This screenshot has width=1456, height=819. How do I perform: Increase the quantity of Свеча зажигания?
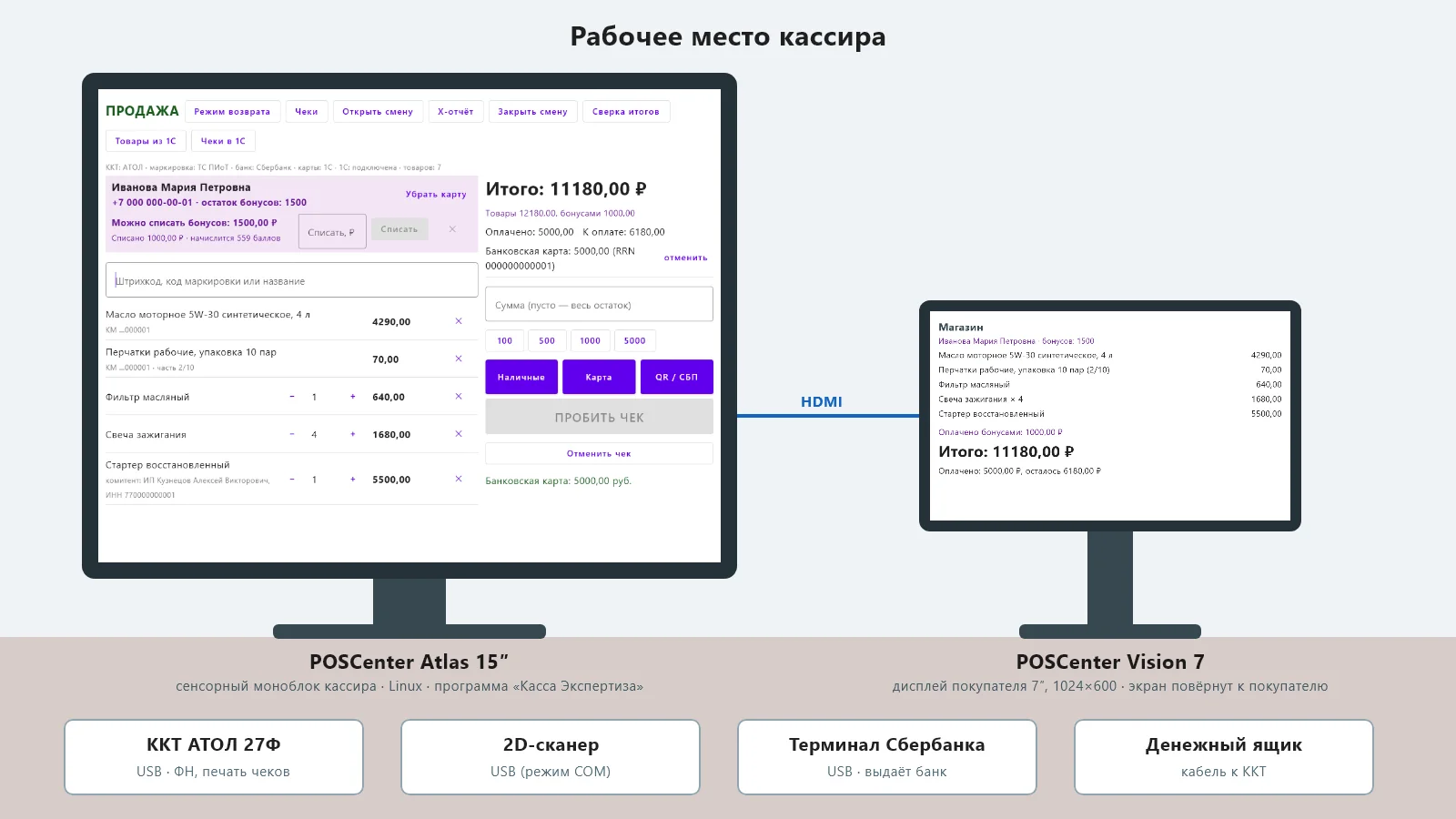pyautogui.click(x=353, y=434)
